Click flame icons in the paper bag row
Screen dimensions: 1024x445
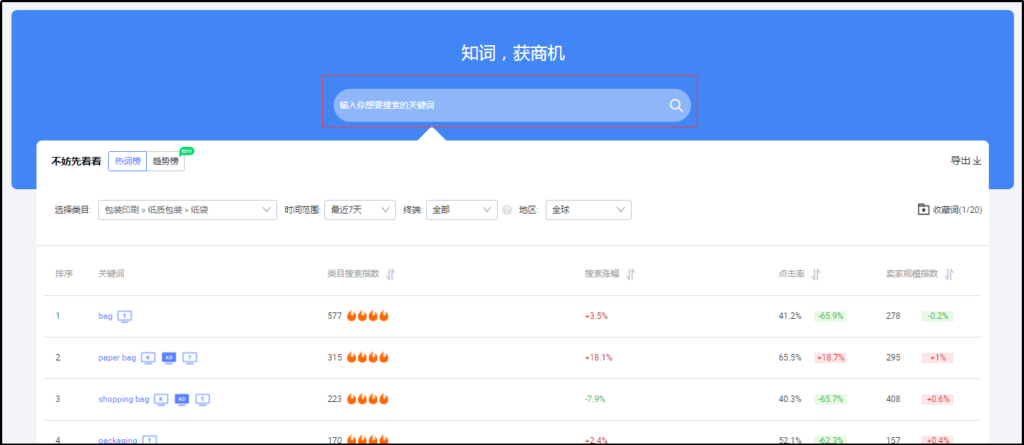[368, 357]
